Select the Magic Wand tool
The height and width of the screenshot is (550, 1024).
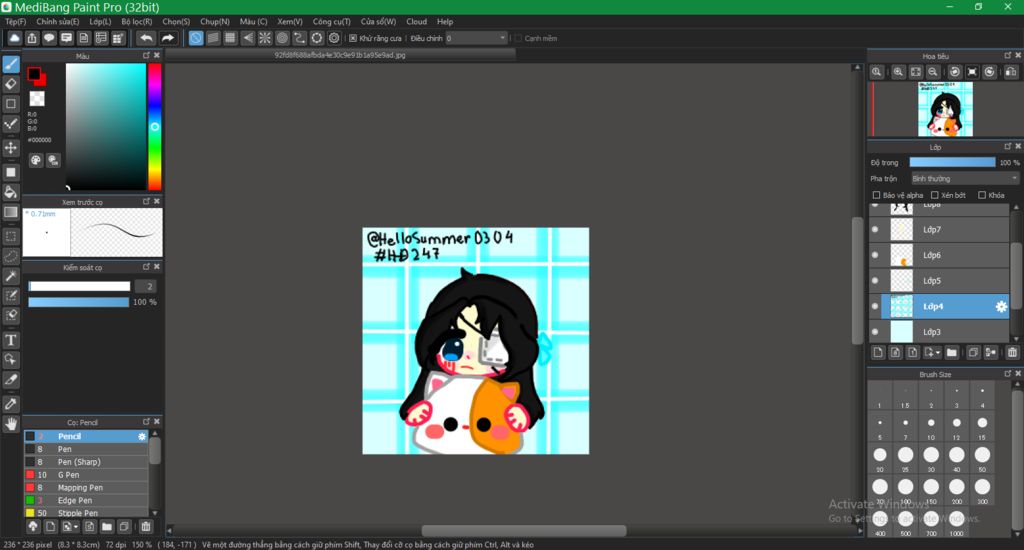[11, 276]
